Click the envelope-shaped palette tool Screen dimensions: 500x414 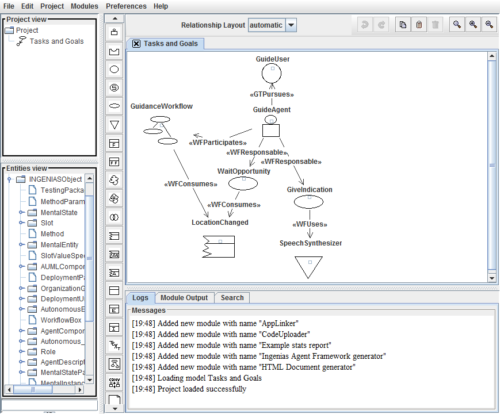click(114, 51)
